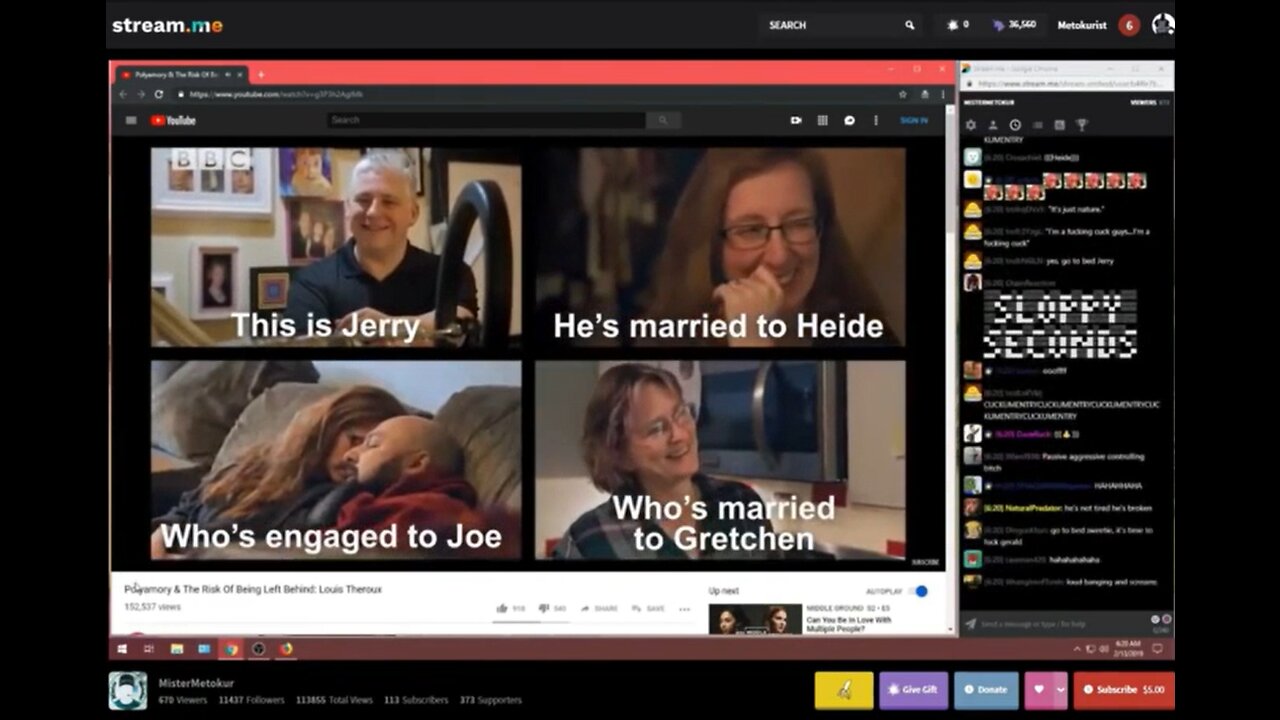
Task: Open the red notifications badge
Action: click(1129, 25)
